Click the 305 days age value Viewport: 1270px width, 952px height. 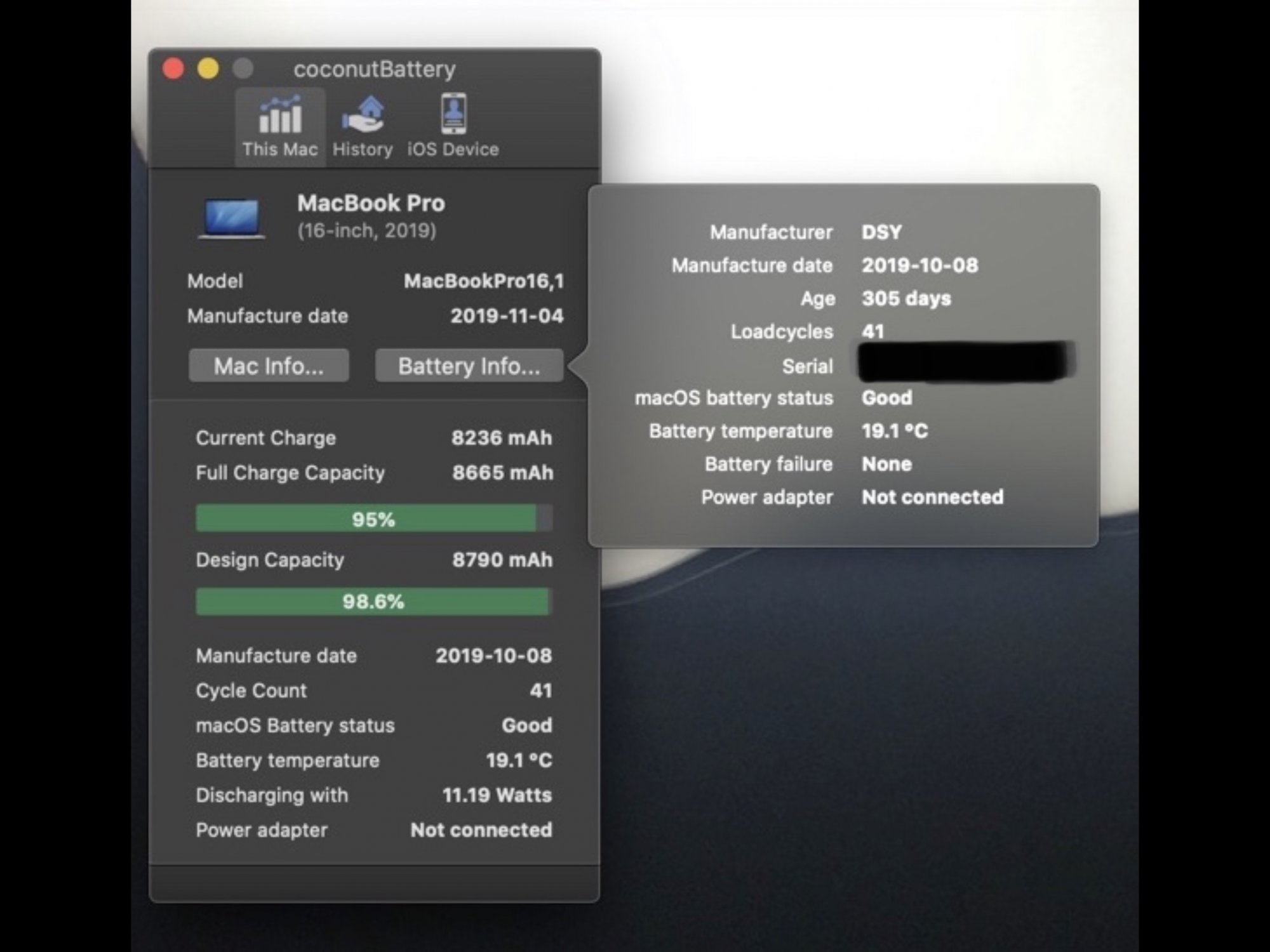tap(906, 298)
